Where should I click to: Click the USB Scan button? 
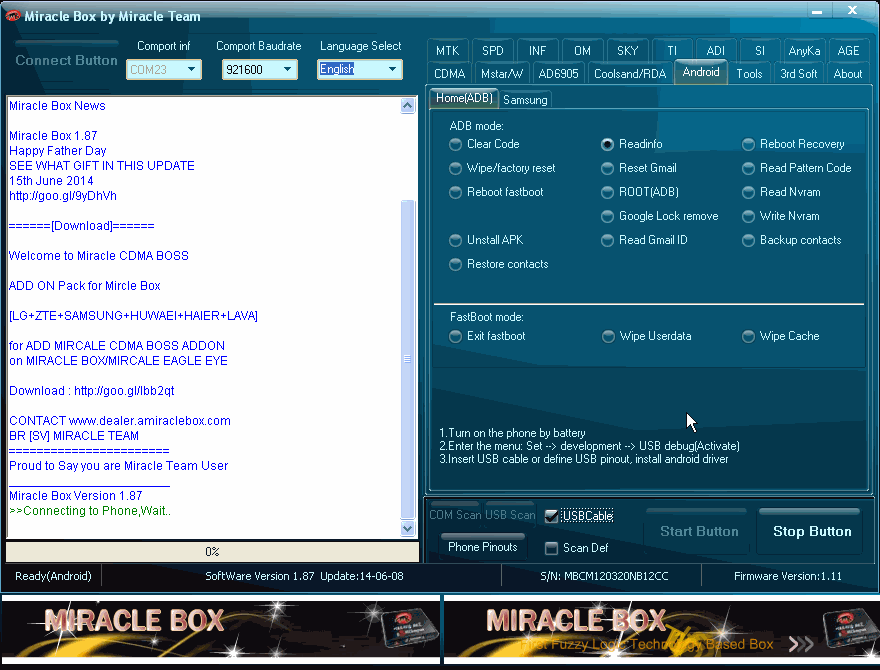[510, 515]
